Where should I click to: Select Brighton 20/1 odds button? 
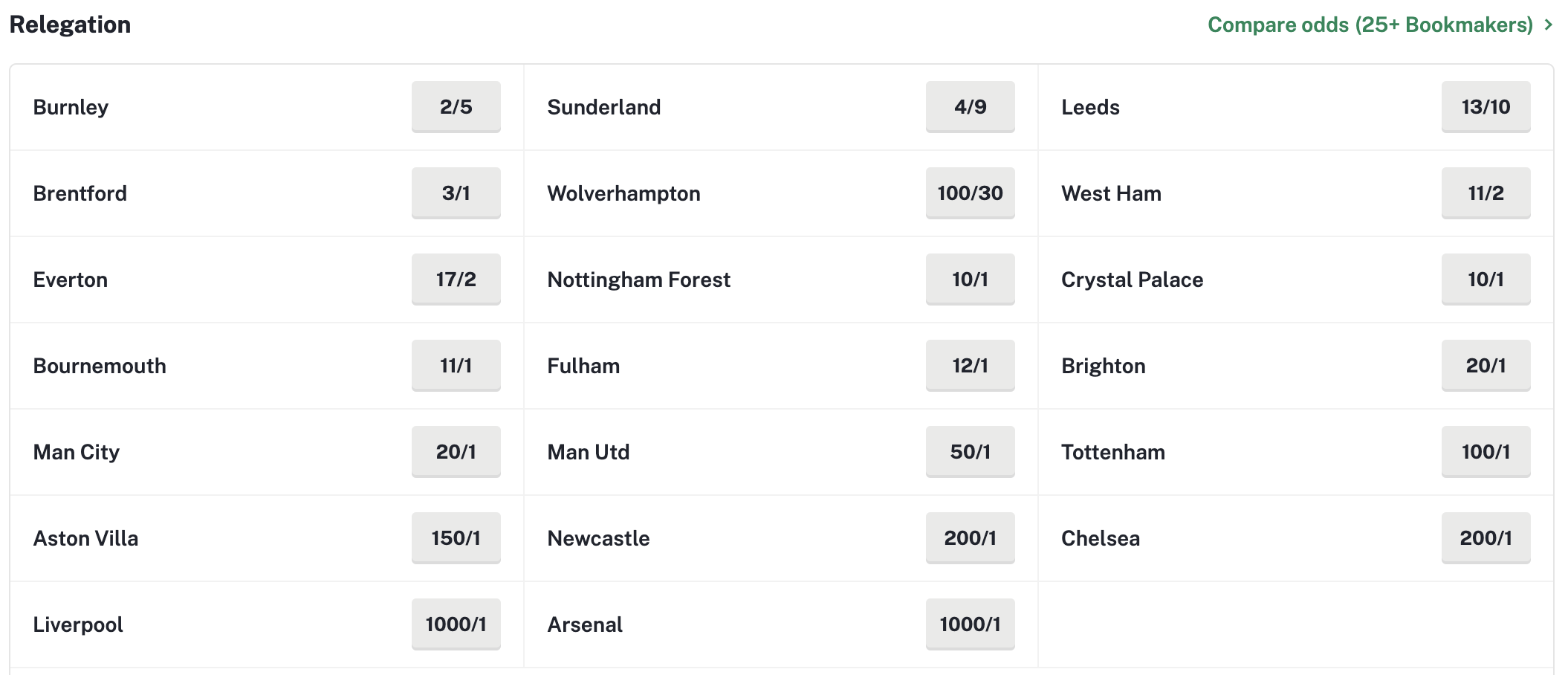[1486, 366]
